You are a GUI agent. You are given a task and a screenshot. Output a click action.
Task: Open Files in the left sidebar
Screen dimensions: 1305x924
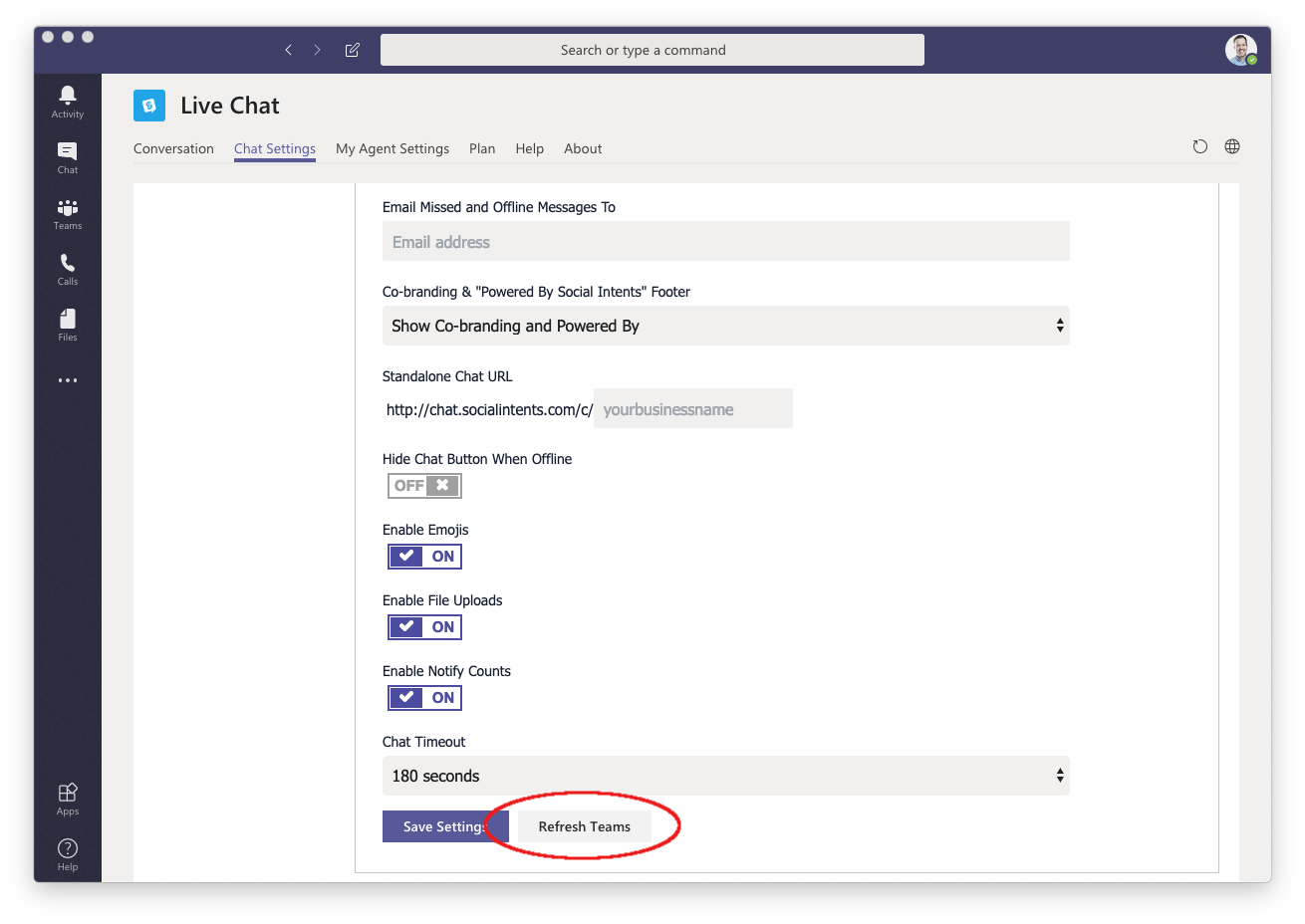point(68,325)
